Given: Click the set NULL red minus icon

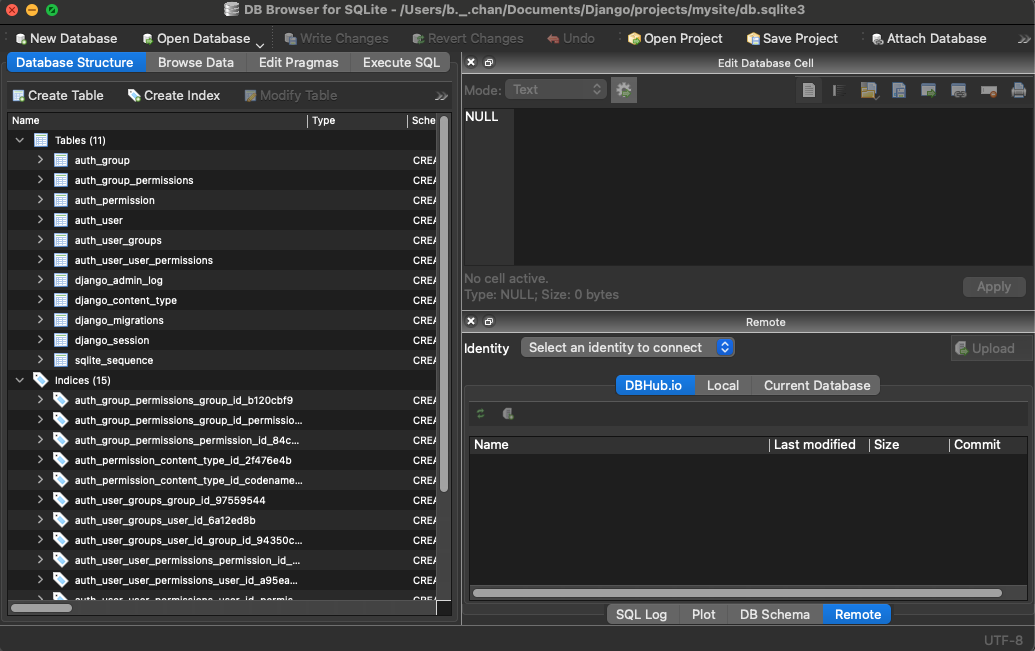Looking at the screenshot, I should tap(989, 91).
